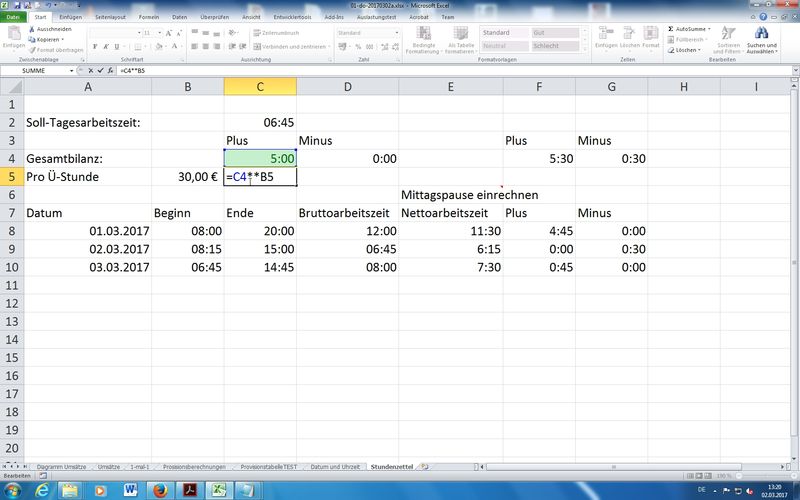Image resolution: width=800 pixels, height=500 pixels.
Task: Confirm the formula with the checkmark icon
Action: tap(100, 71)
